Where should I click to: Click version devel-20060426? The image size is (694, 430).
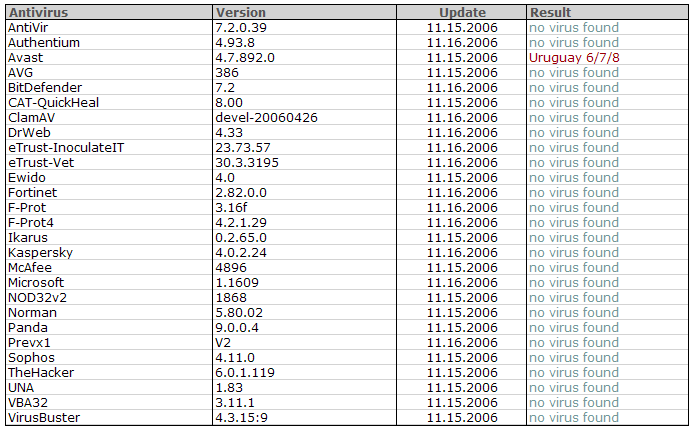[266, 118]
